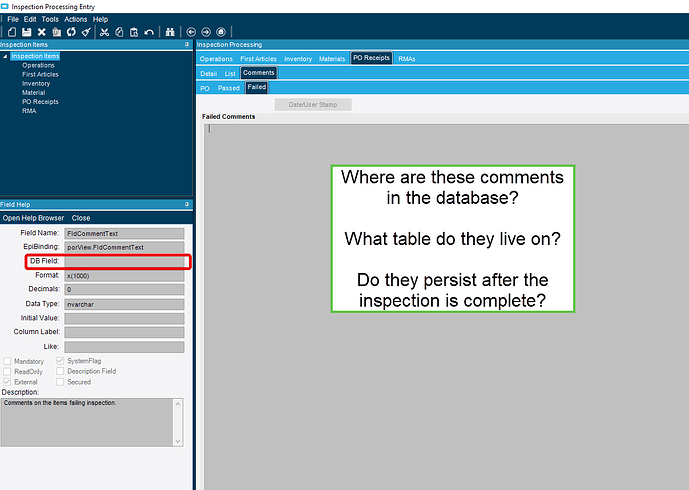Open the PO comments tab
This screenshot has width=689, height=490.
click(x=205, y=88)
